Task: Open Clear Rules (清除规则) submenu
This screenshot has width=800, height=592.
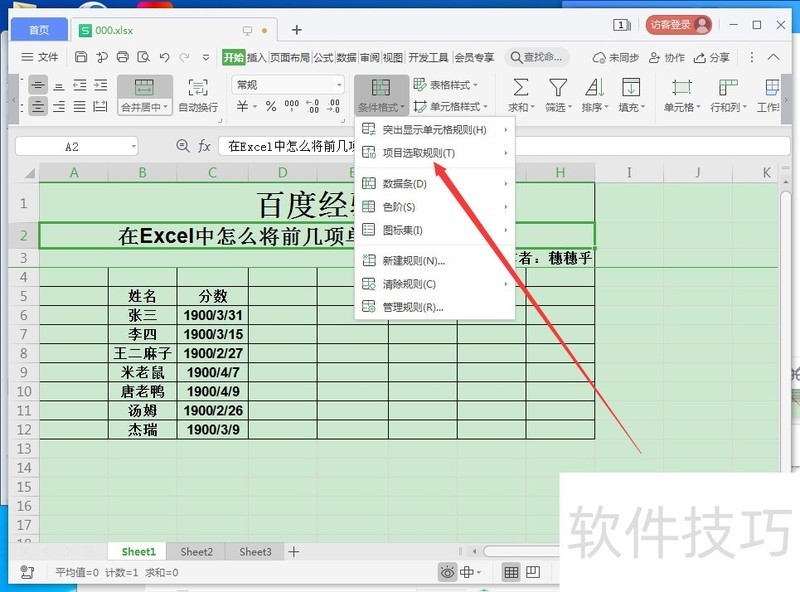Action: [435, 284]
